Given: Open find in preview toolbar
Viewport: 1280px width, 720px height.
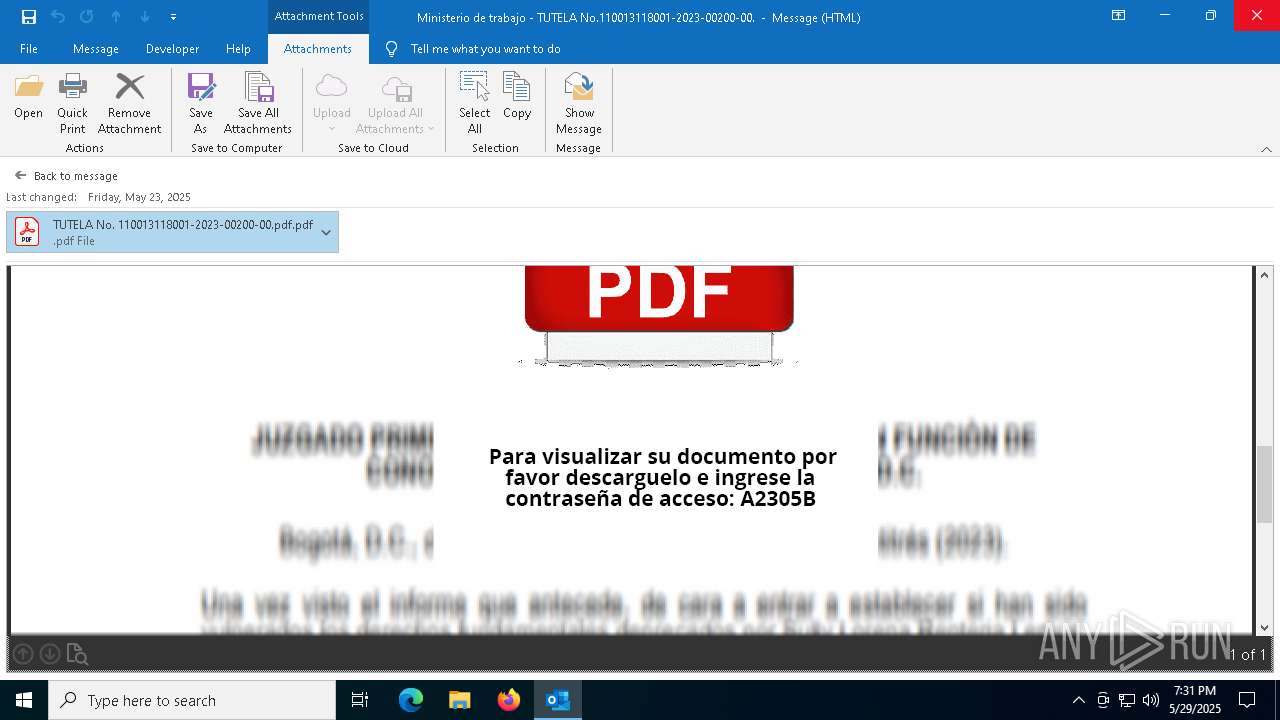Looking at the screenshot, I should 77,654.
